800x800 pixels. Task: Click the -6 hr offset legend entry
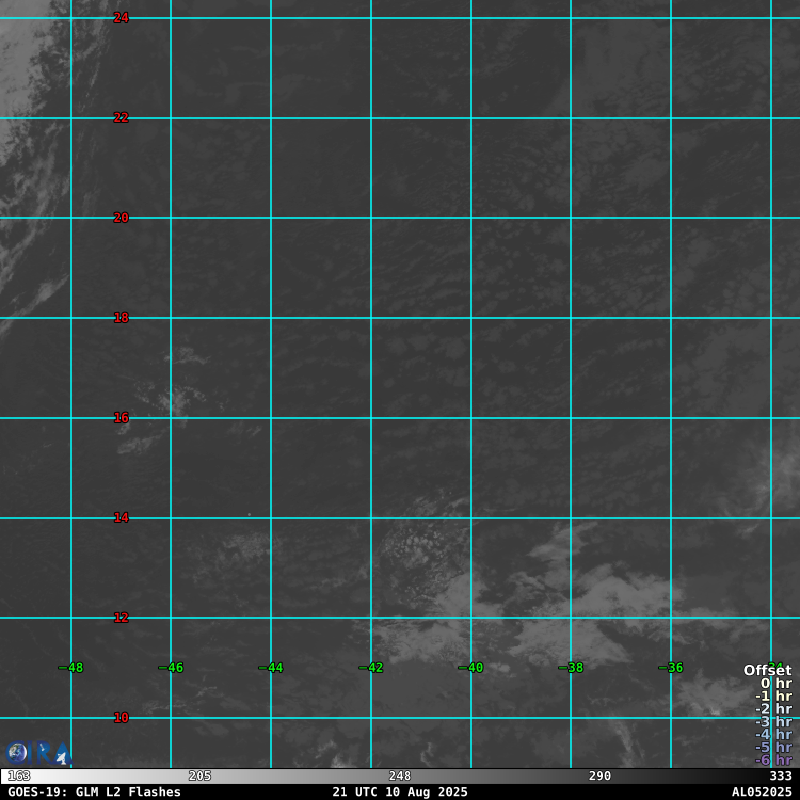(x=773, y=760)
